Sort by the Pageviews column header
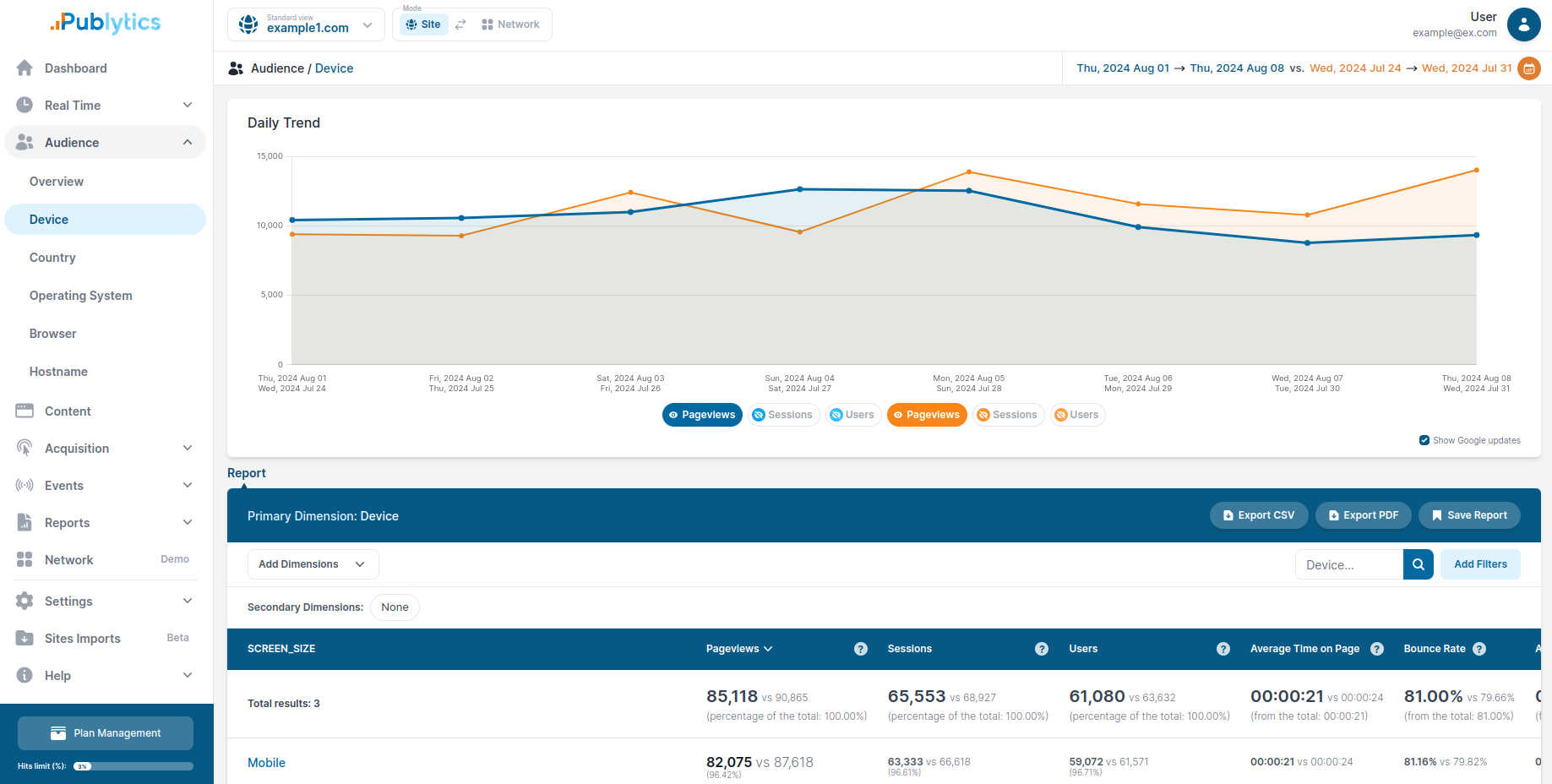 (739, 649)
